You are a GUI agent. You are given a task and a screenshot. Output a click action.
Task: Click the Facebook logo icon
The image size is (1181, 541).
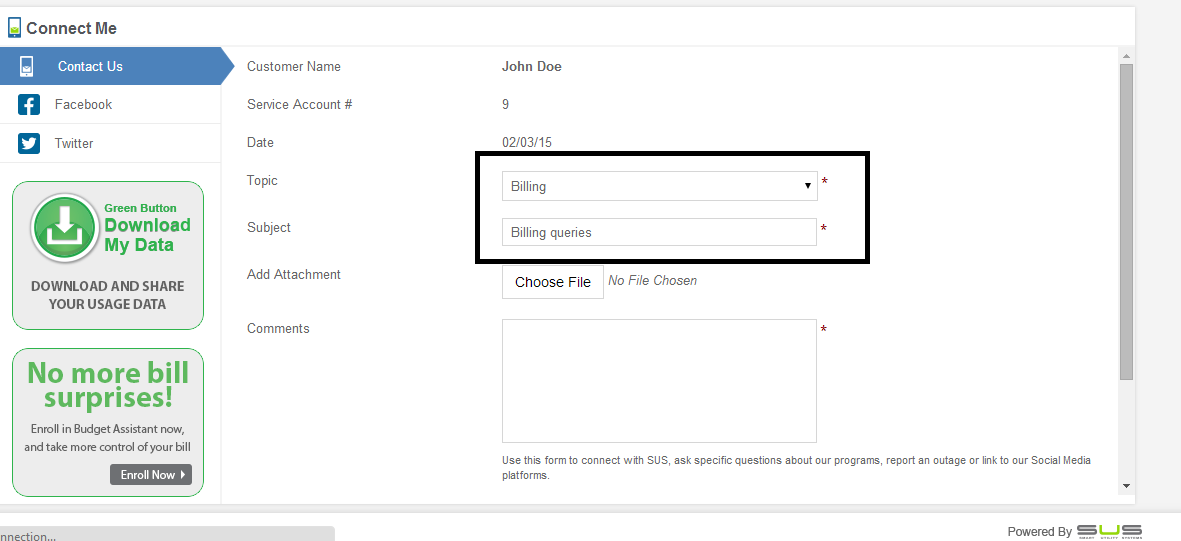(x=29, y=105)
